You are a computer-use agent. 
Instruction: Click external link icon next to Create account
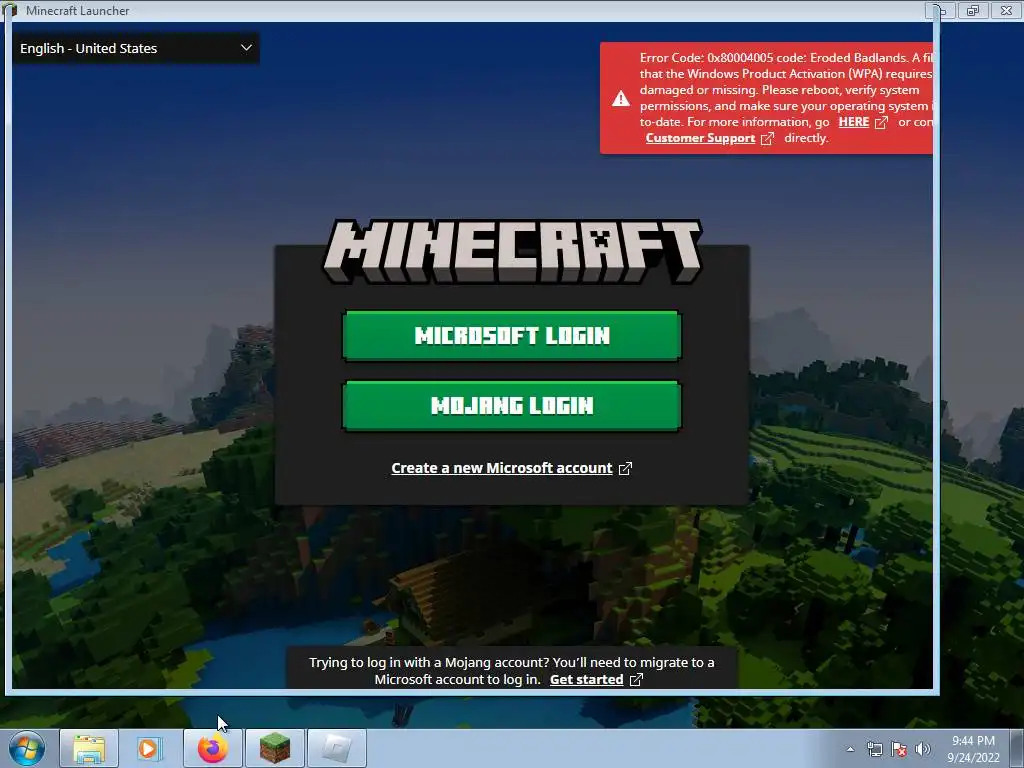click(625, 468)
